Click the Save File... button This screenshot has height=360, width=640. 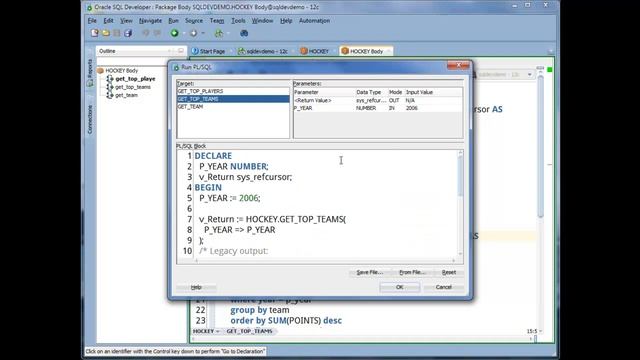[370, 272]
